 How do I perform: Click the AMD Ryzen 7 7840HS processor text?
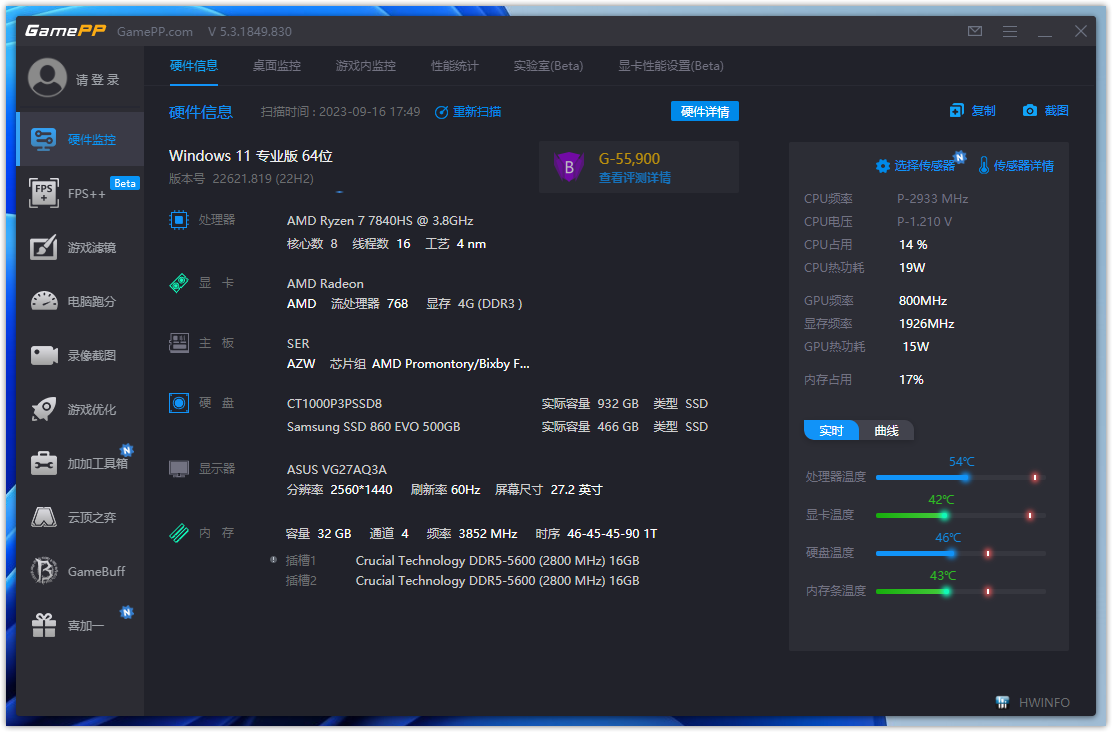point(380,221)
